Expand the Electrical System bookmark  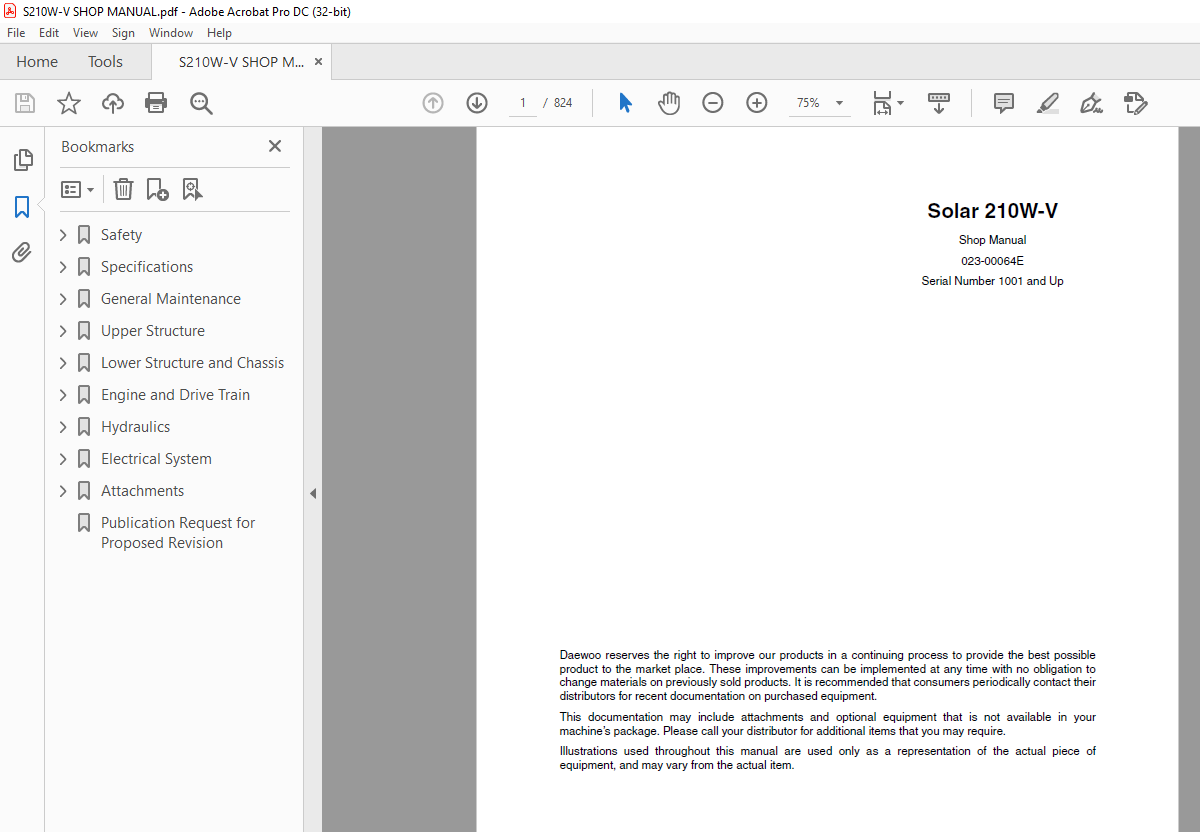pos(63,459)
